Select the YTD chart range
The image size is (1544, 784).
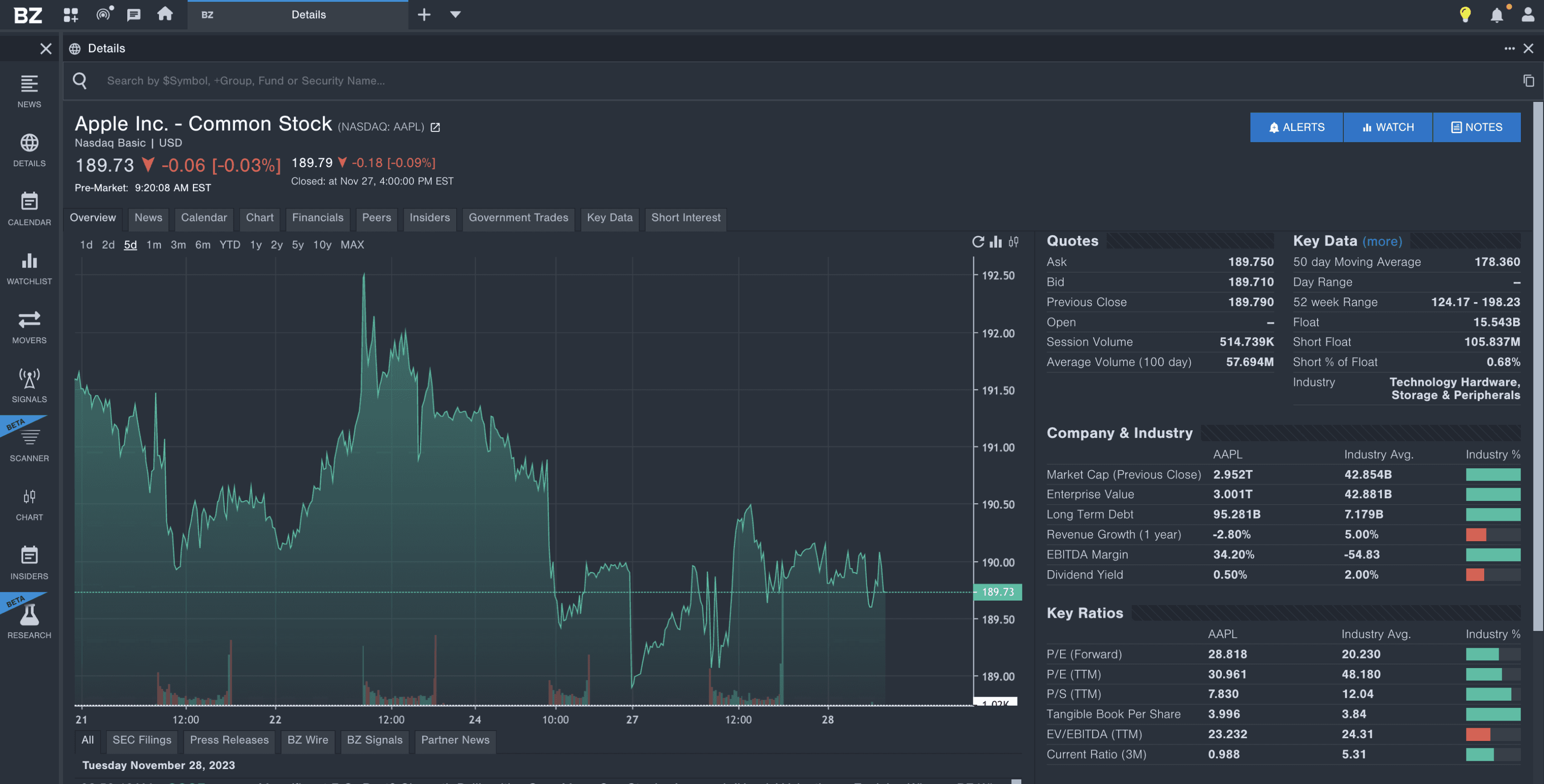point(230,245)
